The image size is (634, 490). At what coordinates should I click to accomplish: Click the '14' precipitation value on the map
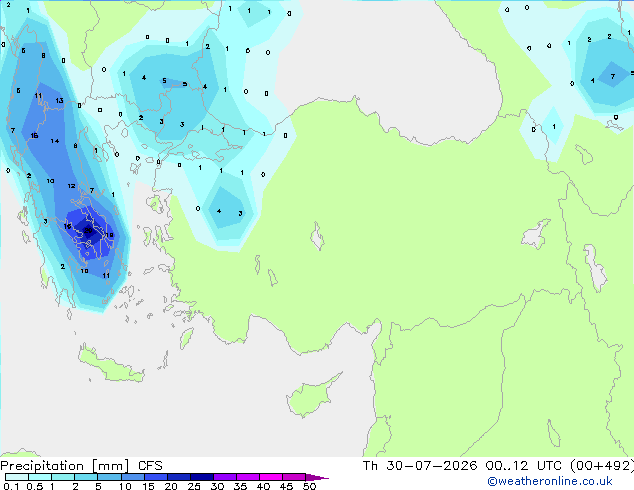(x=55, y=141)
